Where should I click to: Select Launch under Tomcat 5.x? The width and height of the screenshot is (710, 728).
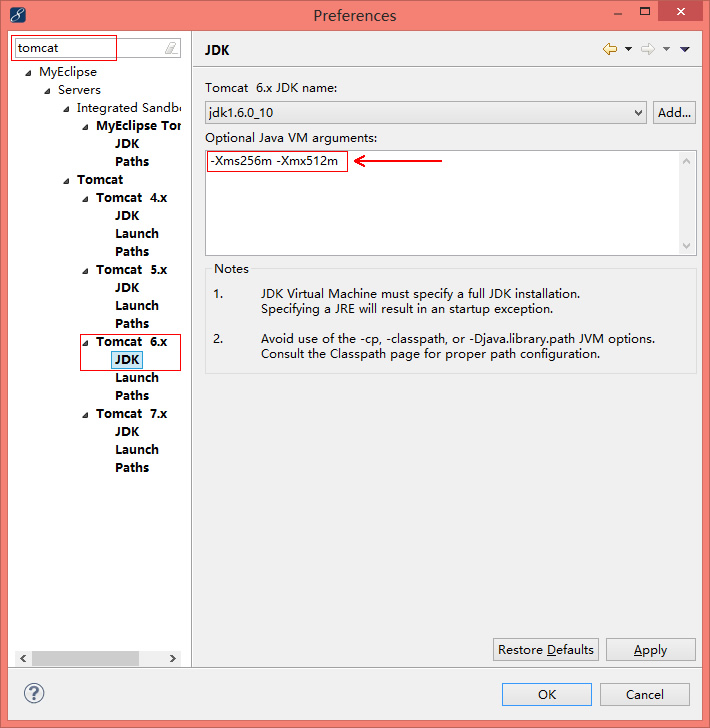tap(137, 306)
